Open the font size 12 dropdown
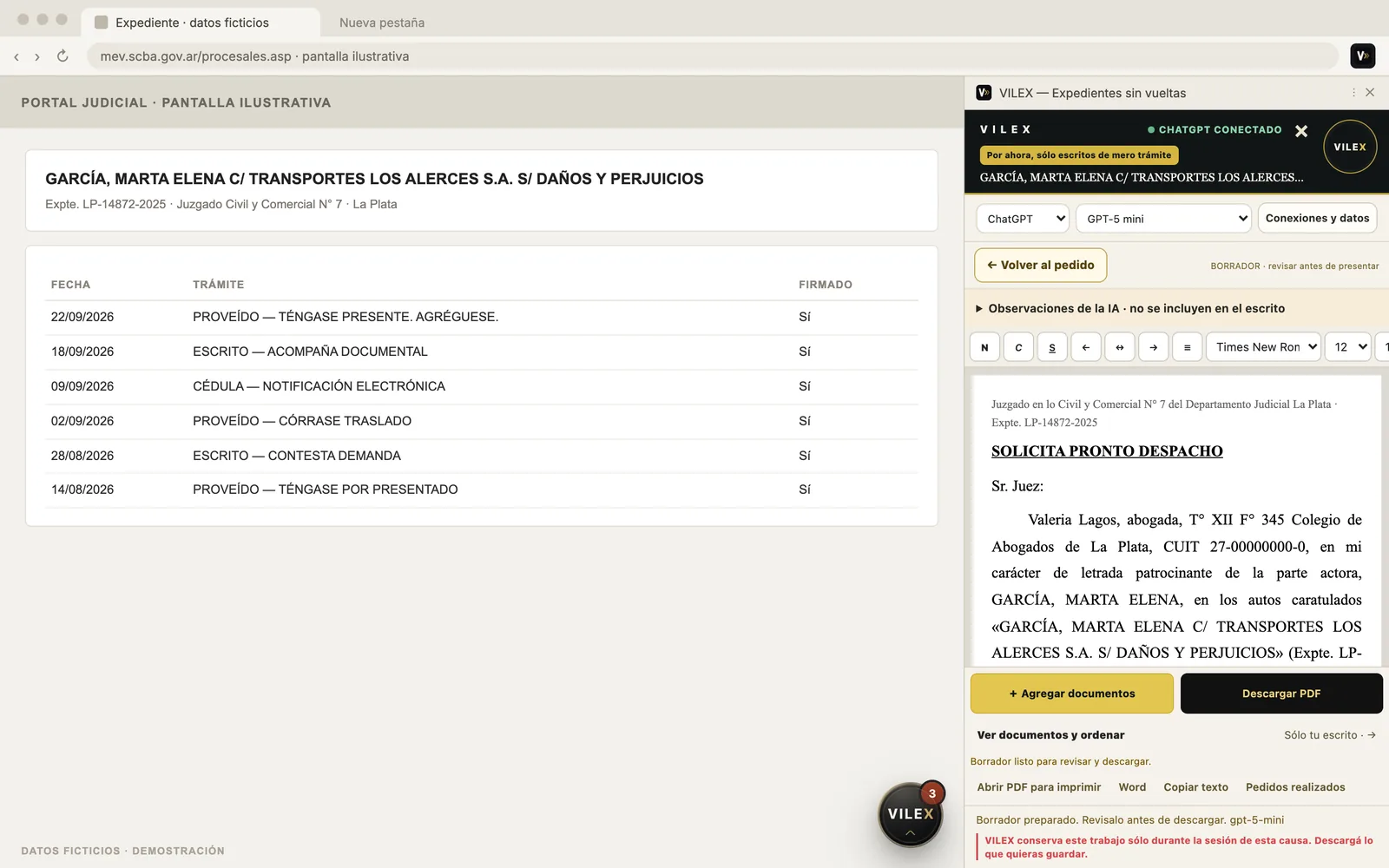The image size is (1389, 868). [x=1348, y=347]
